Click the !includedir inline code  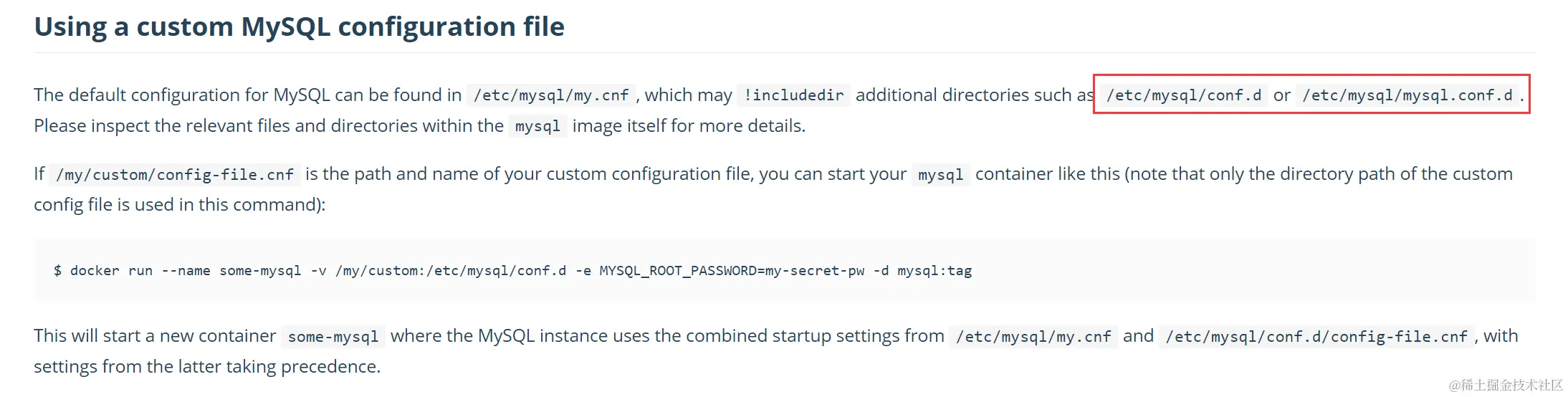pos(793,95)
